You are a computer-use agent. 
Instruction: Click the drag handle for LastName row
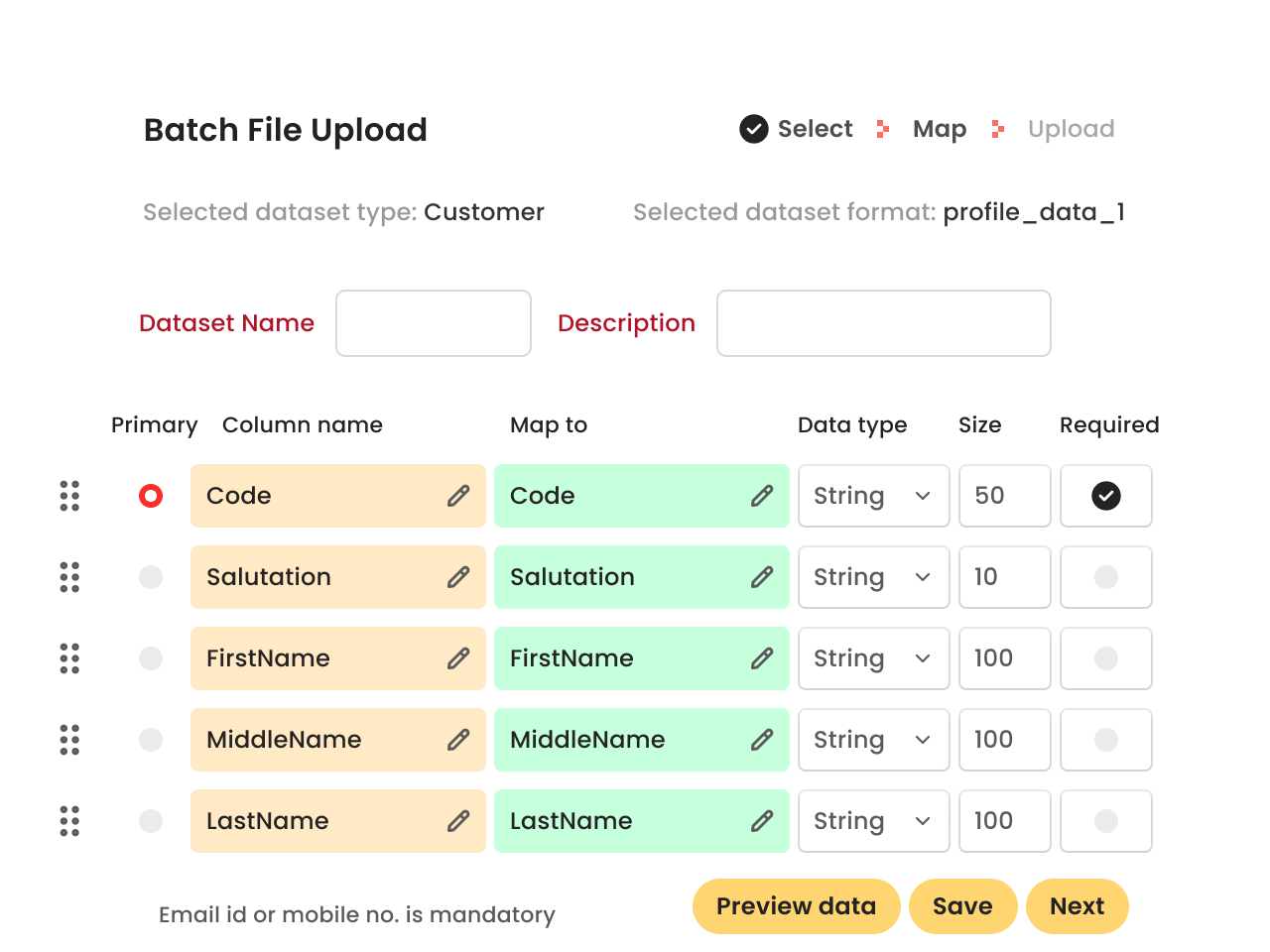point(69,821)
